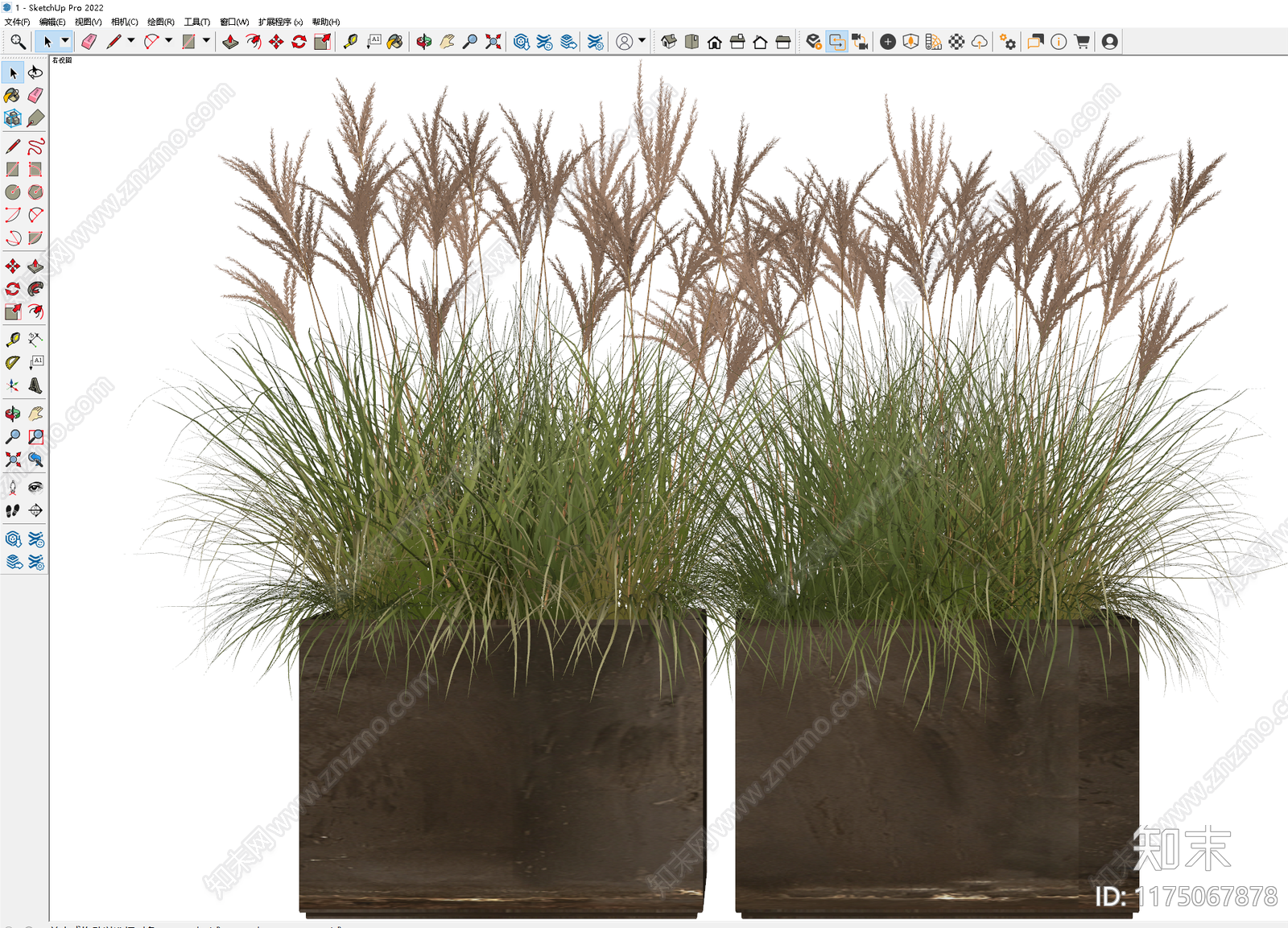Expand the Arc tool dropdown arrow

click(169, 41)
